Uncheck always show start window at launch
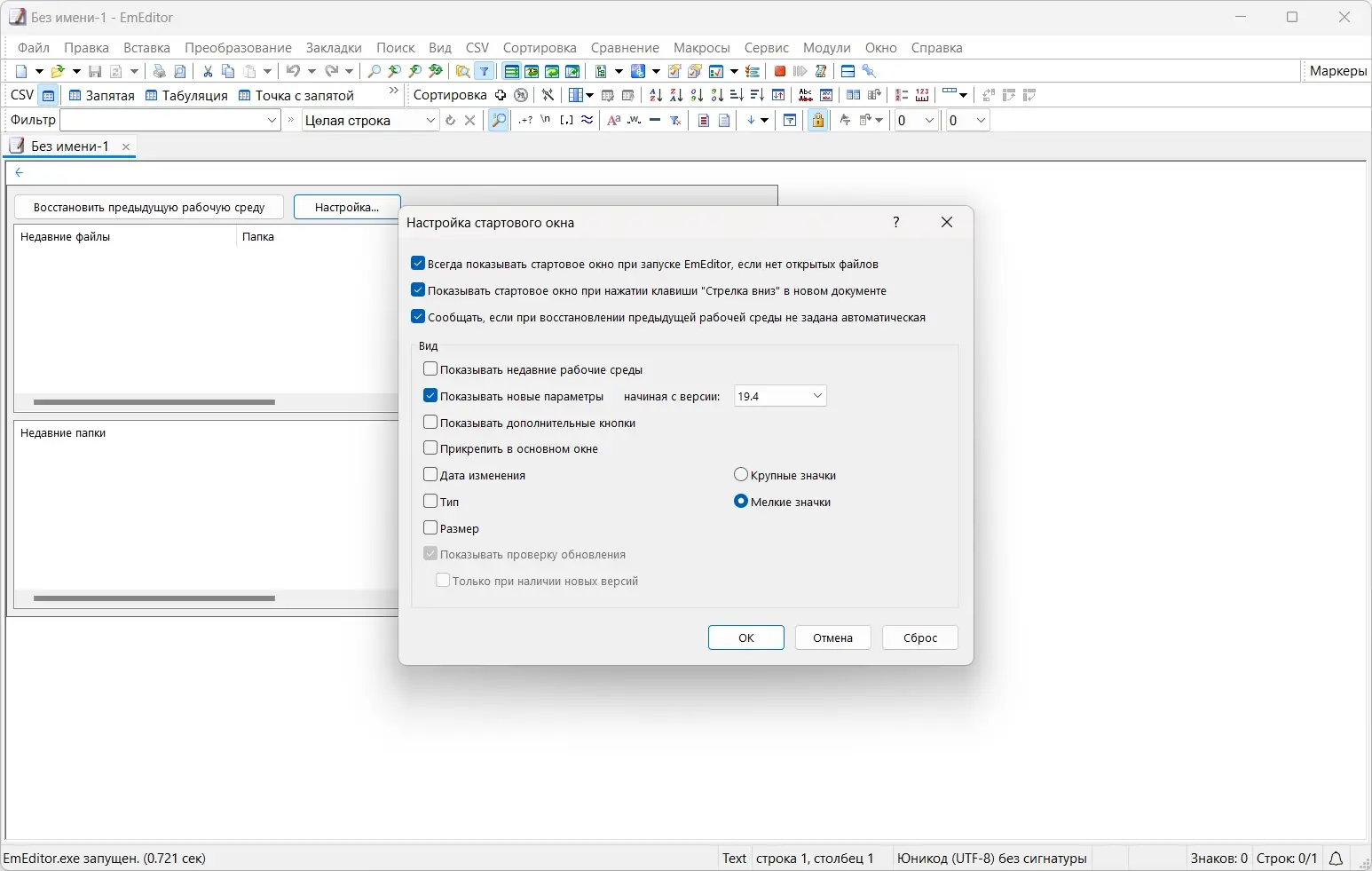 [x=418, y=264]
